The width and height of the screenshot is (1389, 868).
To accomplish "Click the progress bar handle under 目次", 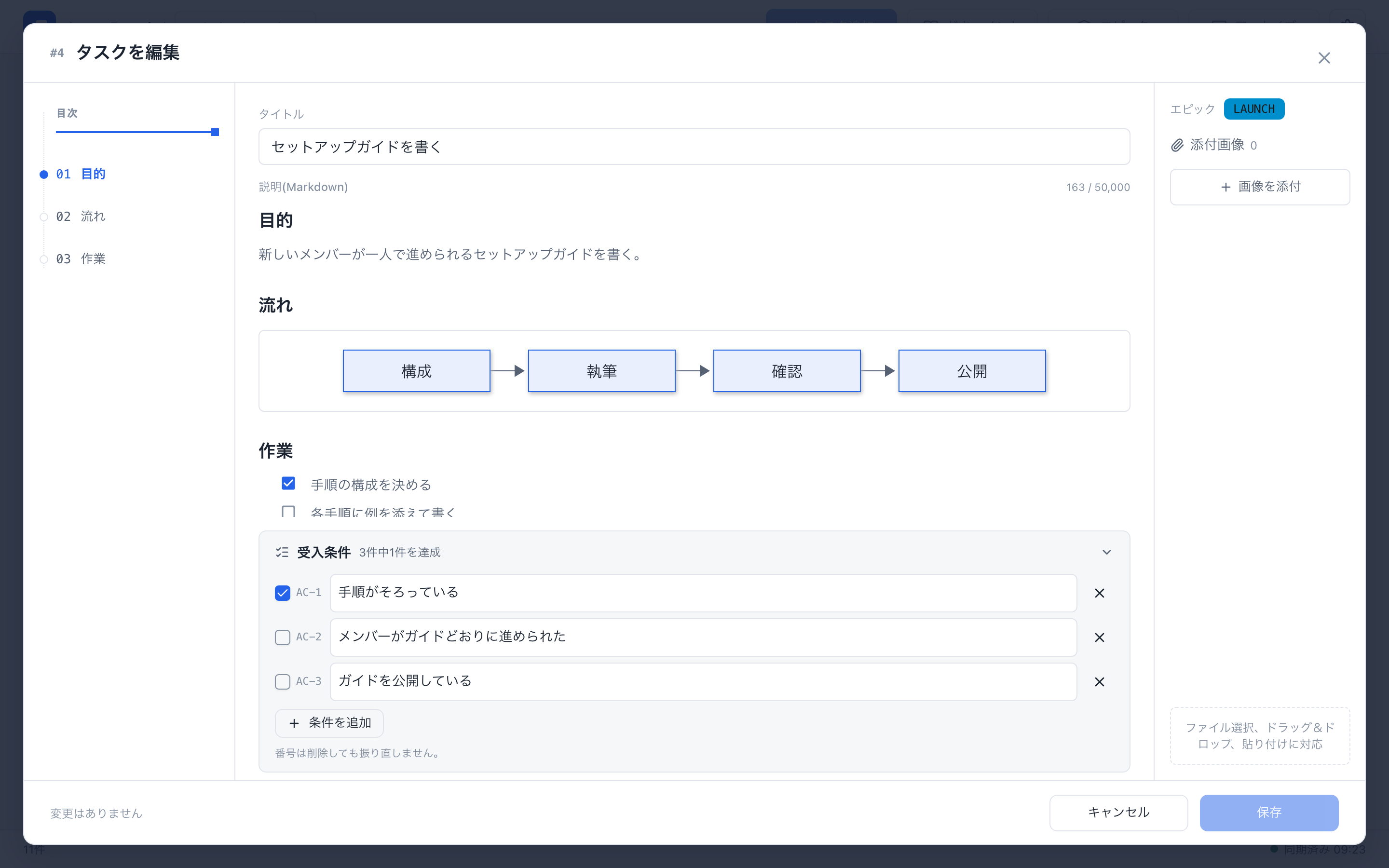I will pos(215,132).
